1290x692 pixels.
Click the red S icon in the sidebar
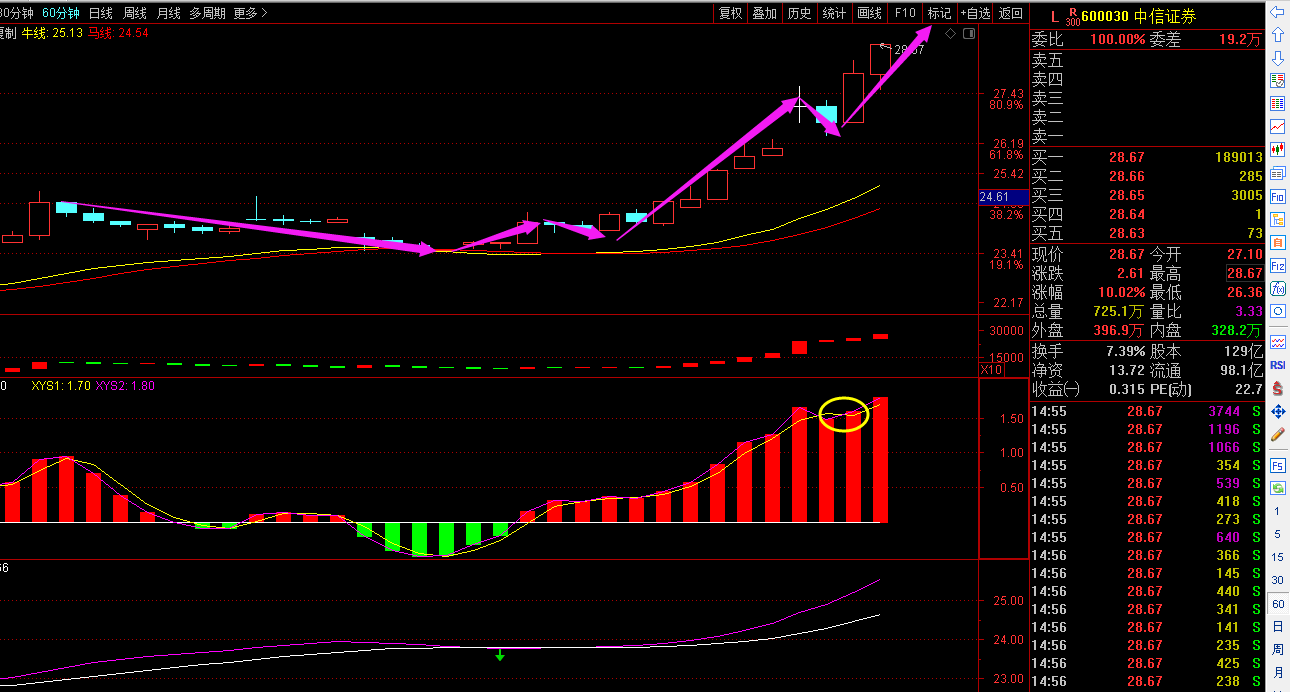pos(1278,389)
